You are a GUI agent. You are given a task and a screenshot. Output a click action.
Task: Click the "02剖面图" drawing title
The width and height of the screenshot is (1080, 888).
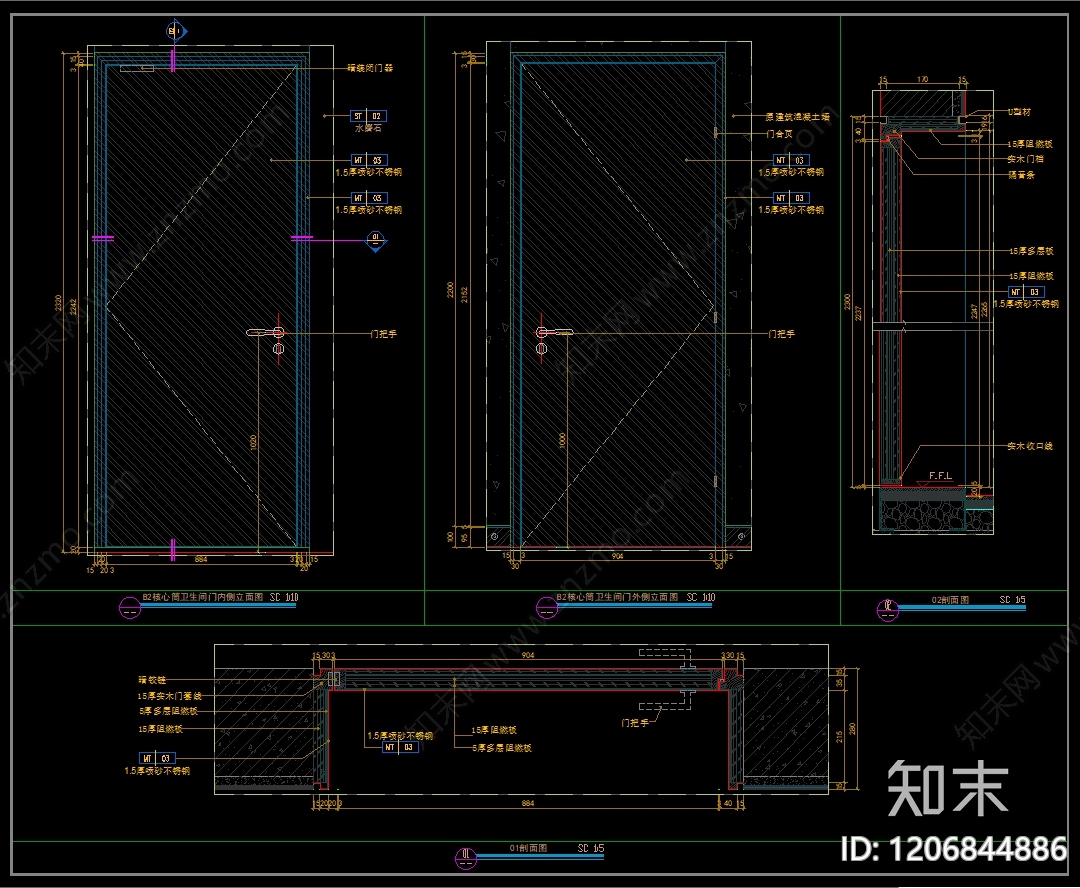coord(951,600)
